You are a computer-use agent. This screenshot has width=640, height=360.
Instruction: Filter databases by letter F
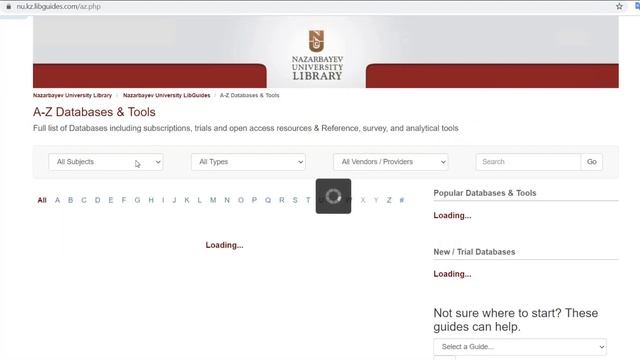click(x=124, y=200)
